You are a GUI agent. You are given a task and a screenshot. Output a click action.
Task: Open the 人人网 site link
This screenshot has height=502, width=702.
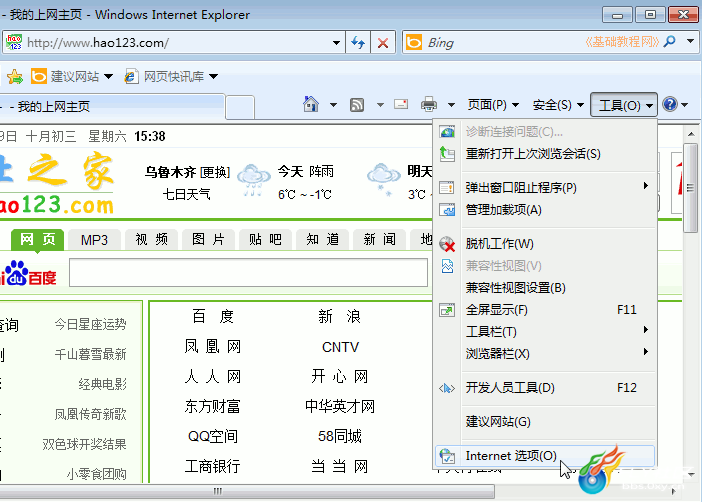pos(213,377)
